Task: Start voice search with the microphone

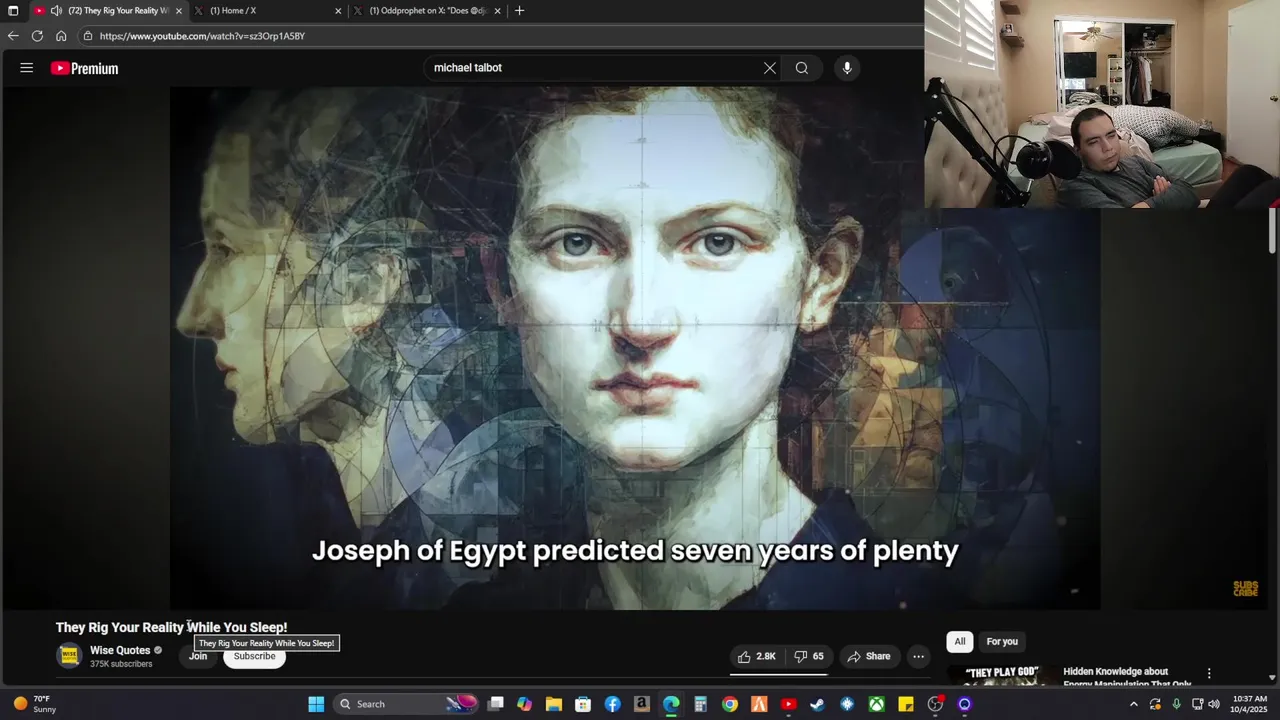Action: [x=847, y=68]
